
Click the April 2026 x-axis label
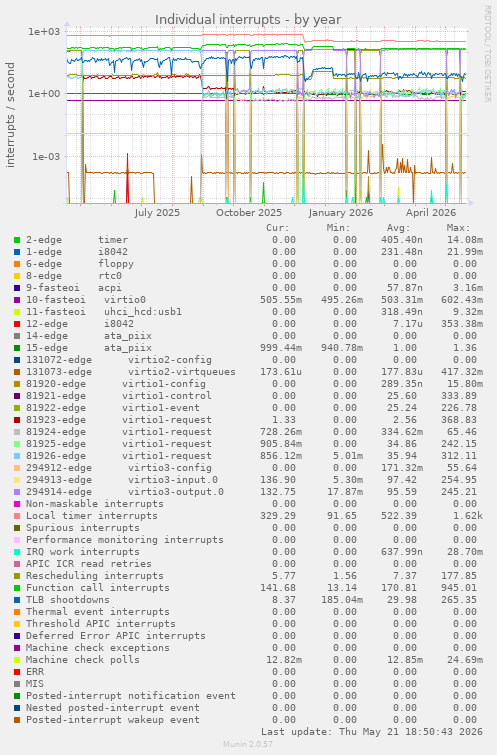coord(431,213)
